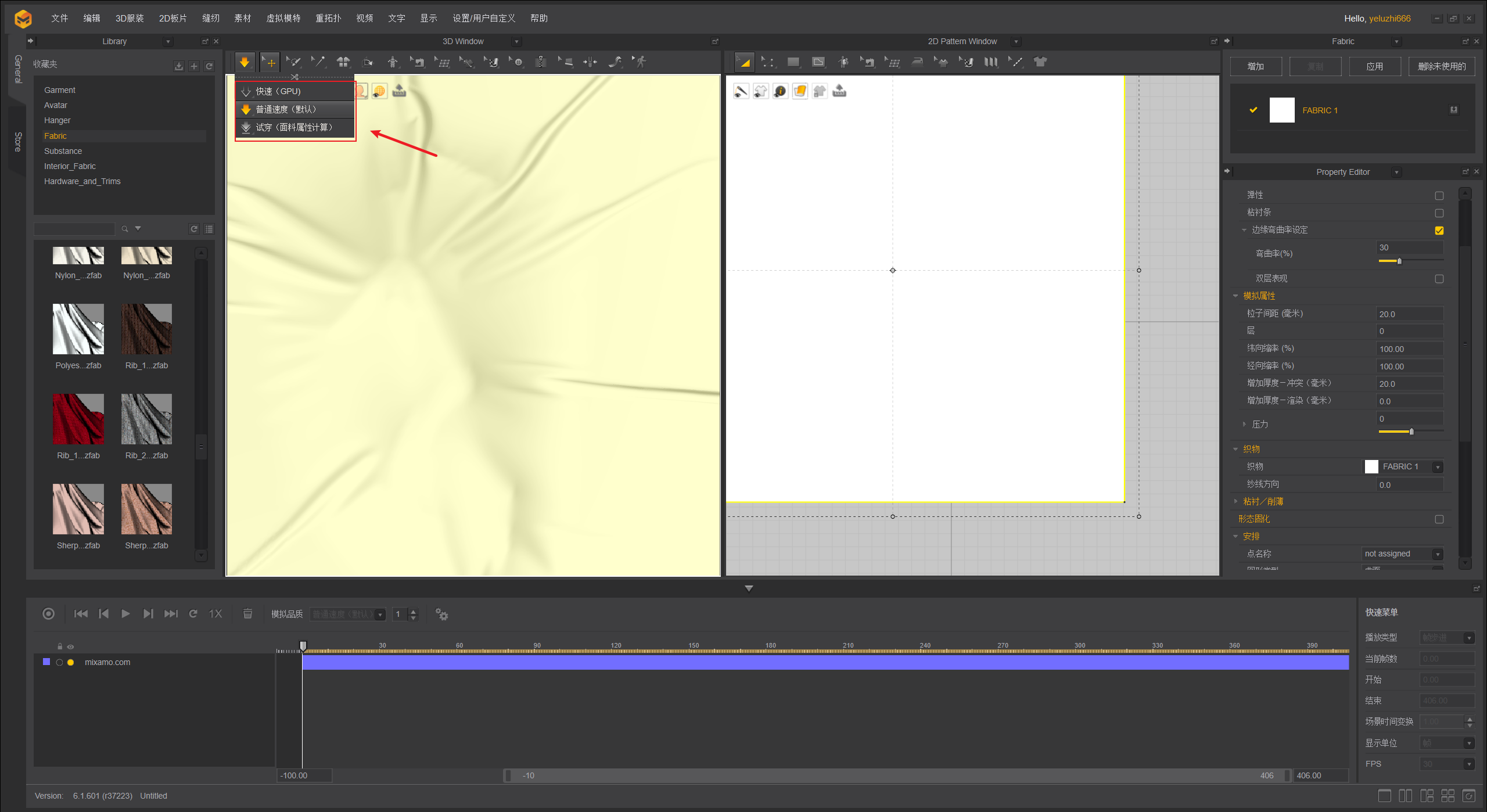
Task: Open the 点名称 not assigned dropdown
Action: (x=1438, y=554)
